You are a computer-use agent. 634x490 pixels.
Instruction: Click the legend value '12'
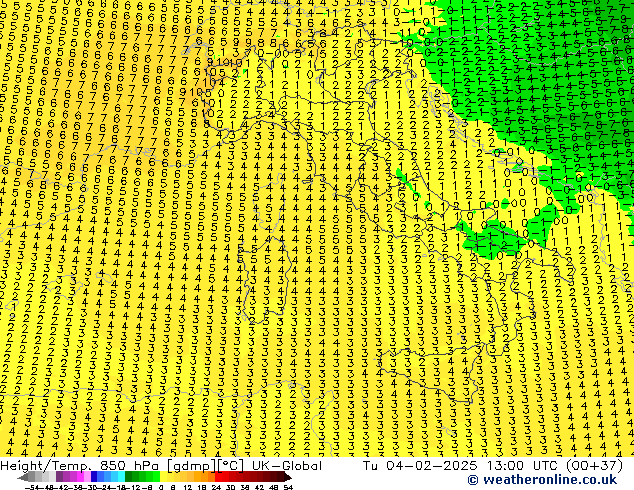[x=188, y=488]
